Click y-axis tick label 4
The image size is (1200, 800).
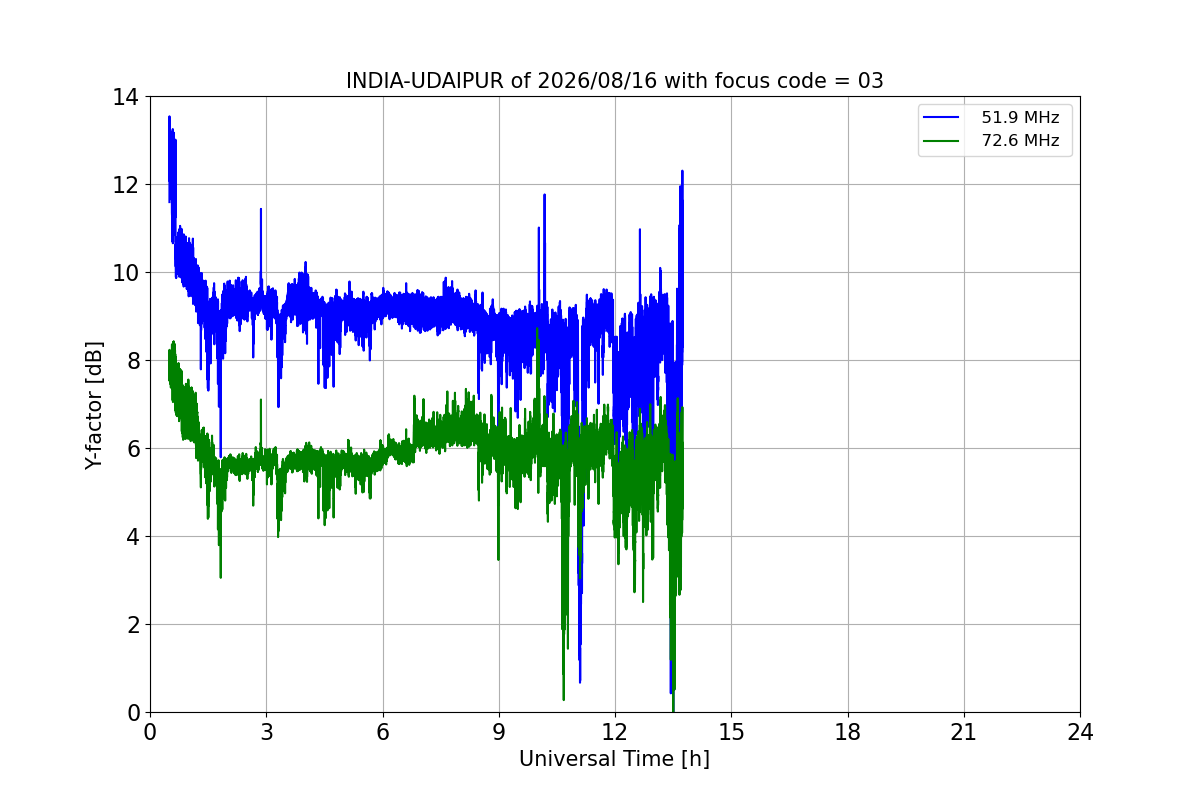tap(133, 537)
